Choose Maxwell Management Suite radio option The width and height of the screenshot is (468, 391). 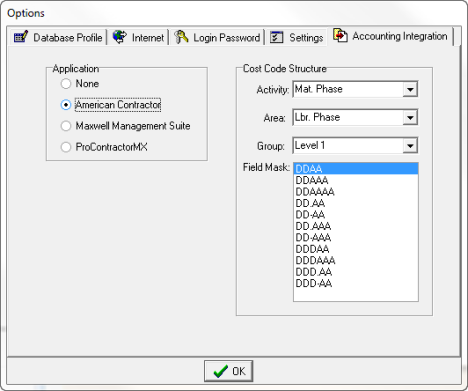pos(66,126)
